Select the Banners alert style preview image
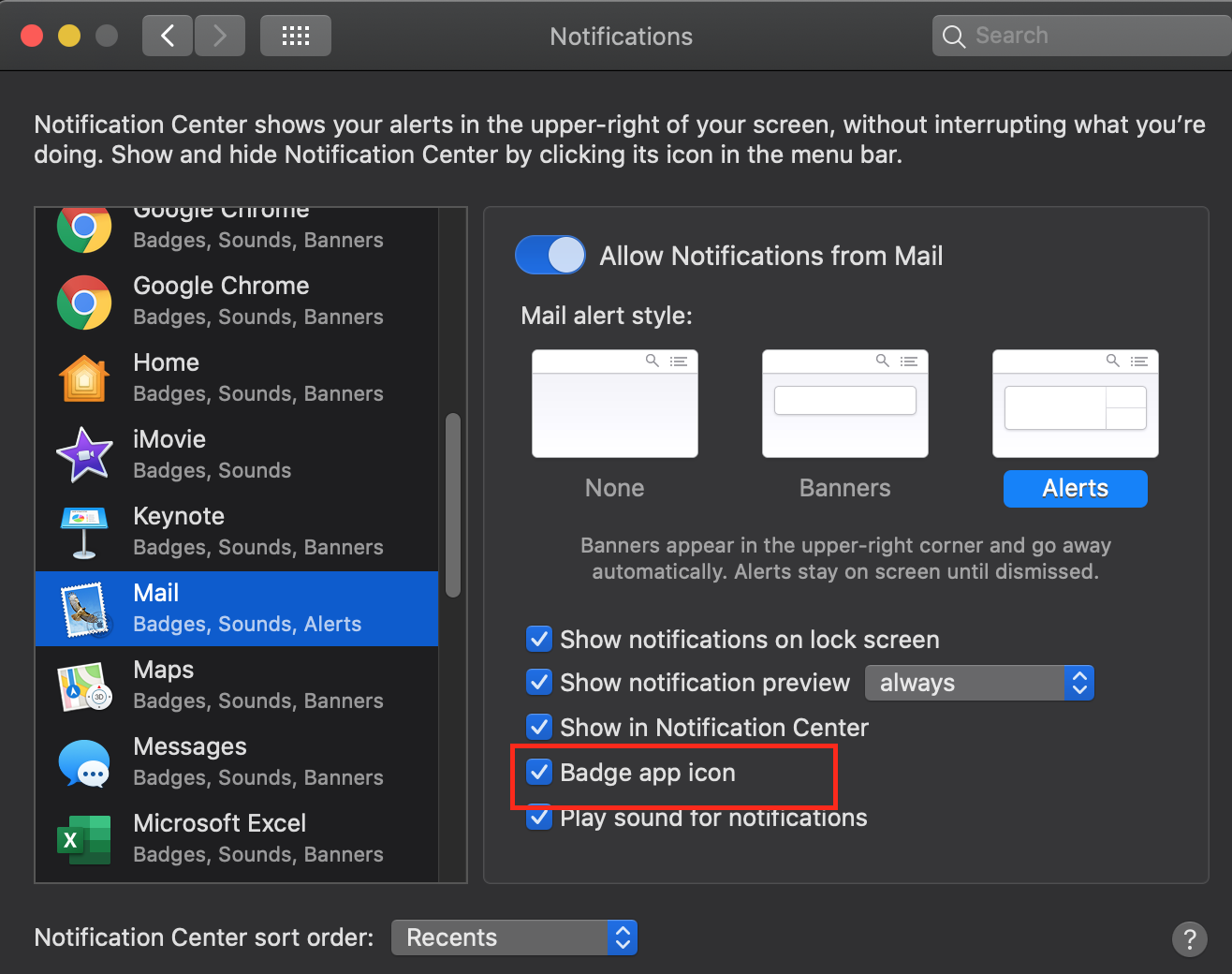This screenshot has height=974, width=1232. pyautogui.click(x=845, y=404)
